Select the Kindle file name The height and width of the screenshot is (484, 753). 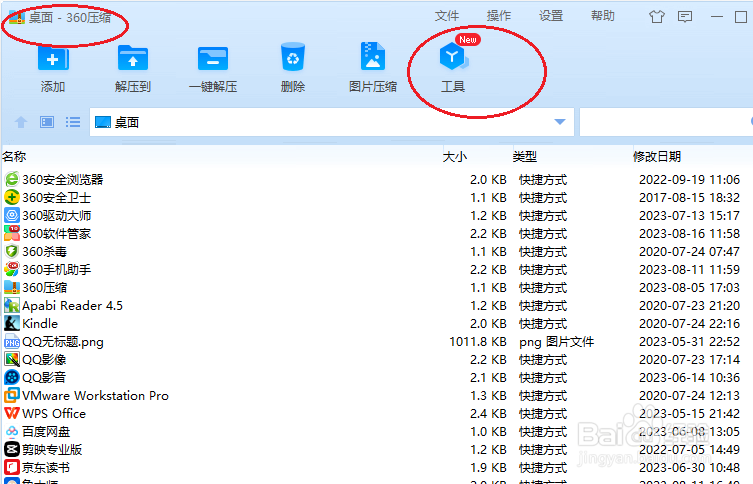pos(40,324)
